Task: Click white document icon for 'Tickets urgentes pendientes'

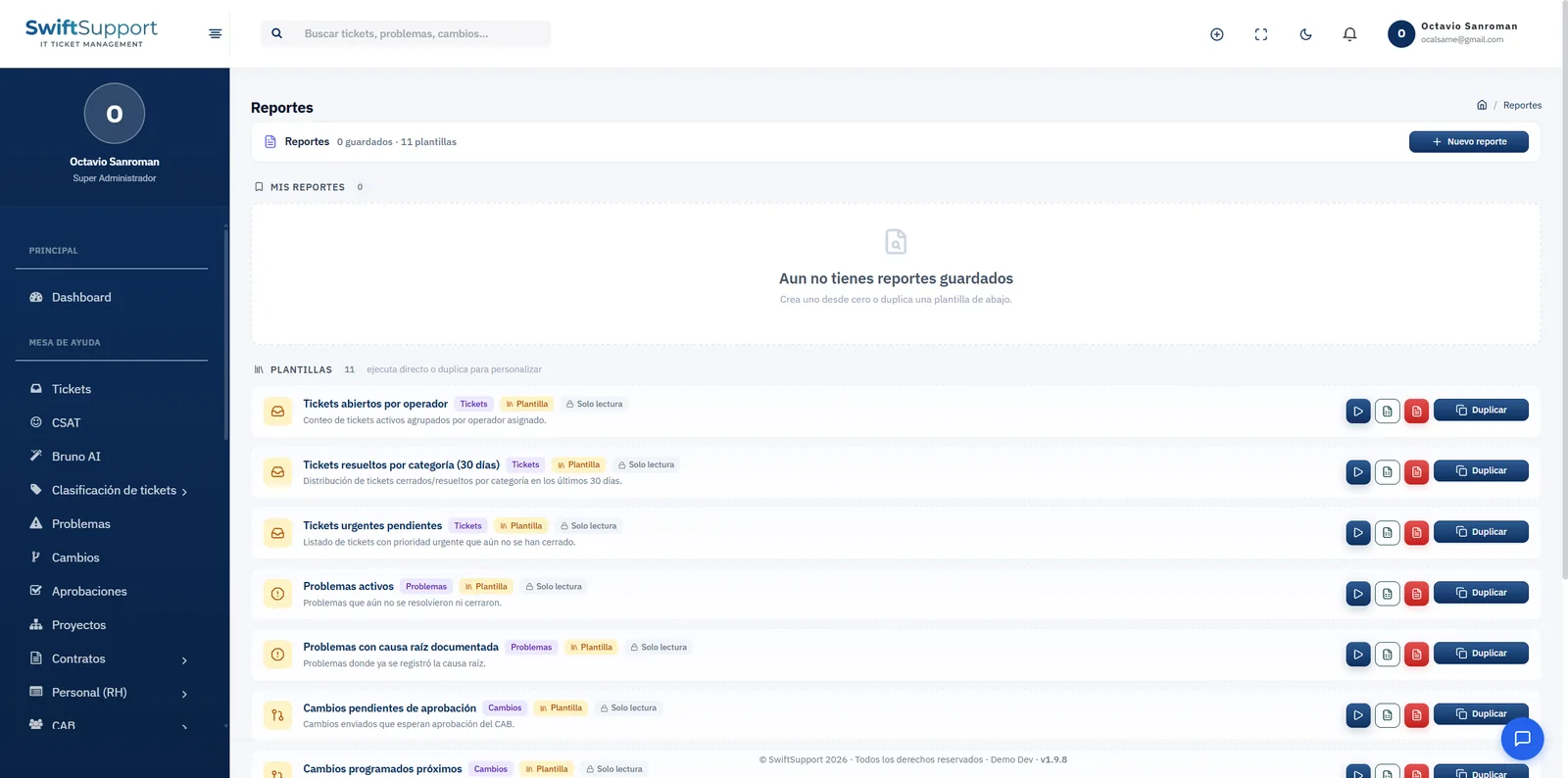Action: coord(1388,533)
